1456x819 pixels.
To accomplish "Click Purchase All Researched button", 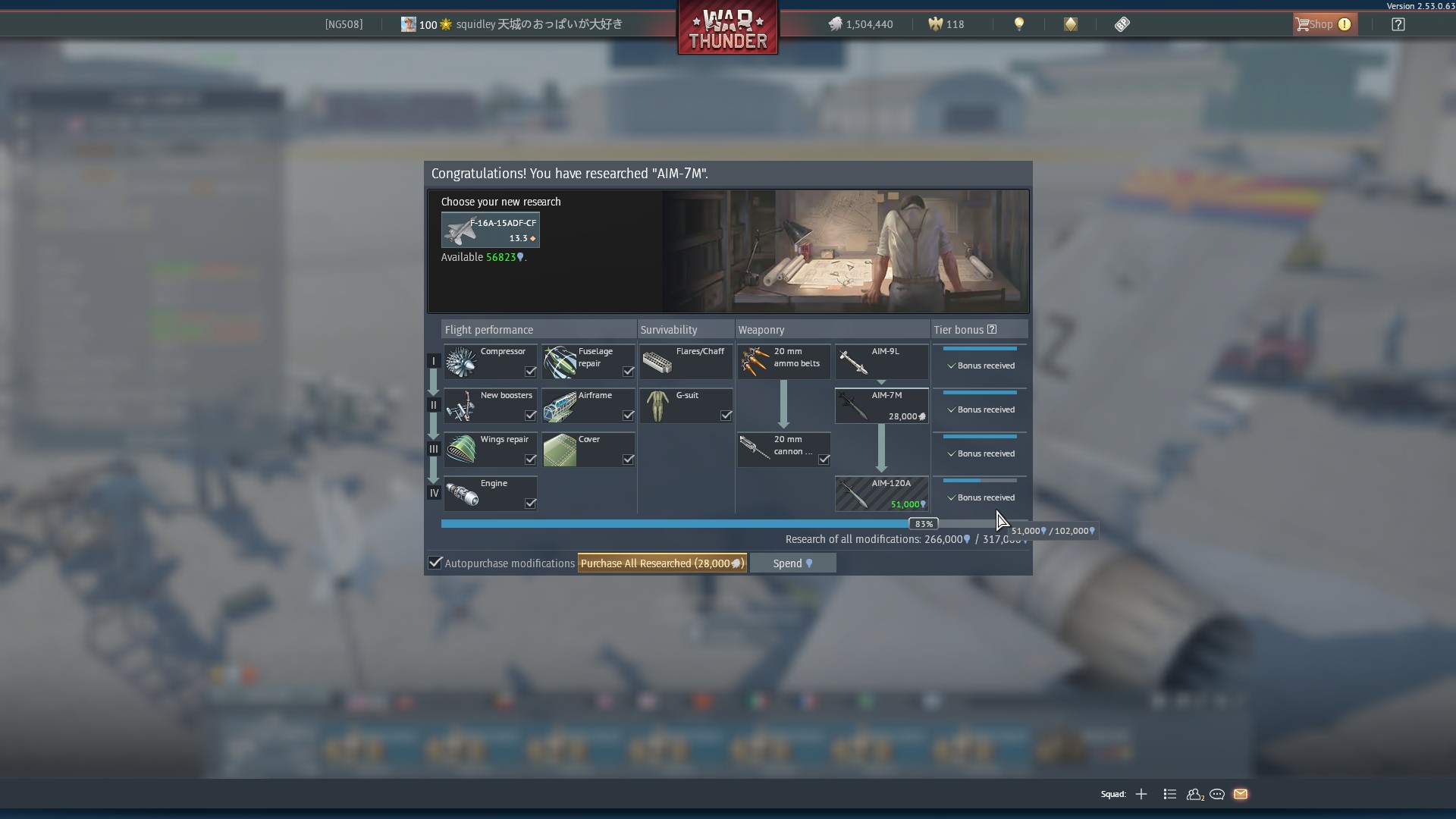I will point(662,563).
